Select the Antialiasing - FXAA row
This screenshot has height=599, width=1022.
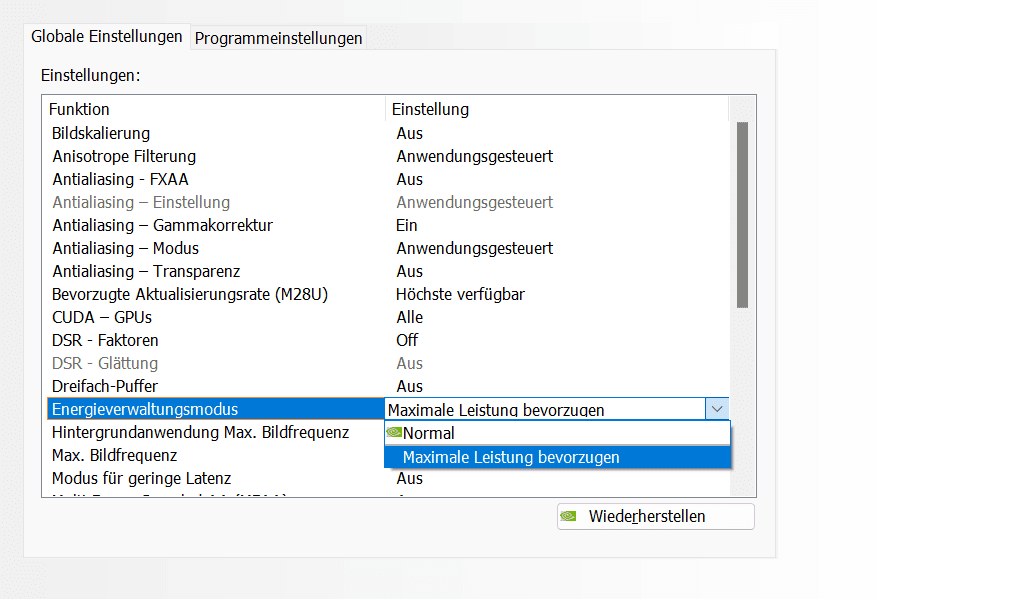pos(387,179)
